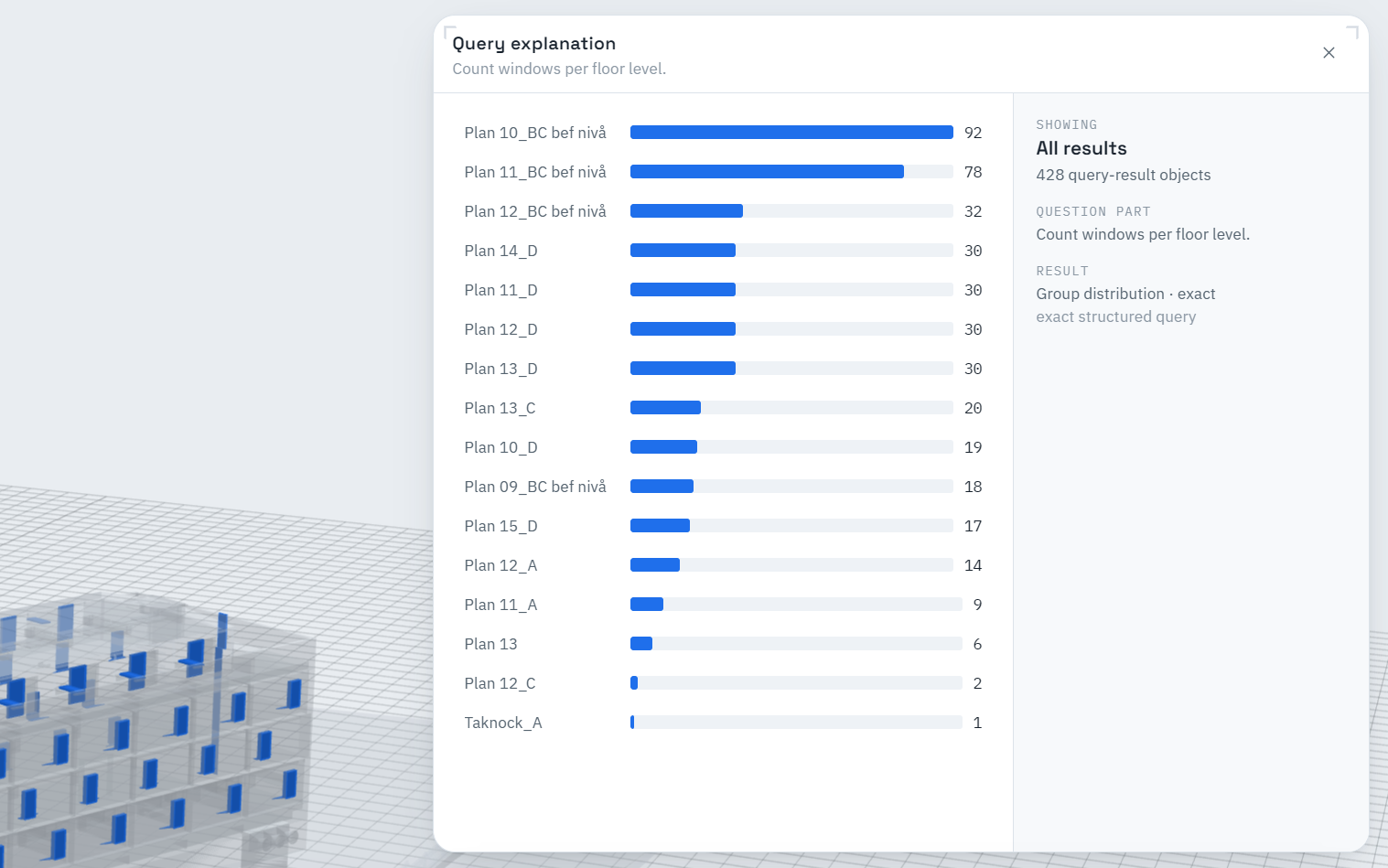Click the distribution bar for Taknock_A

[796, 723]
